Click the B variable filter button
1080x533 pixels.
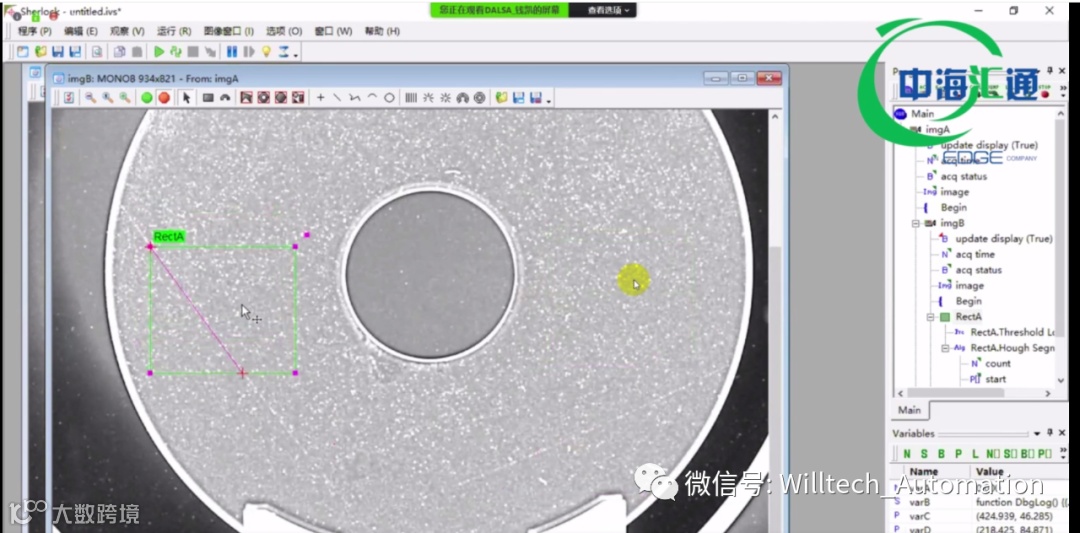click(942, 454)
